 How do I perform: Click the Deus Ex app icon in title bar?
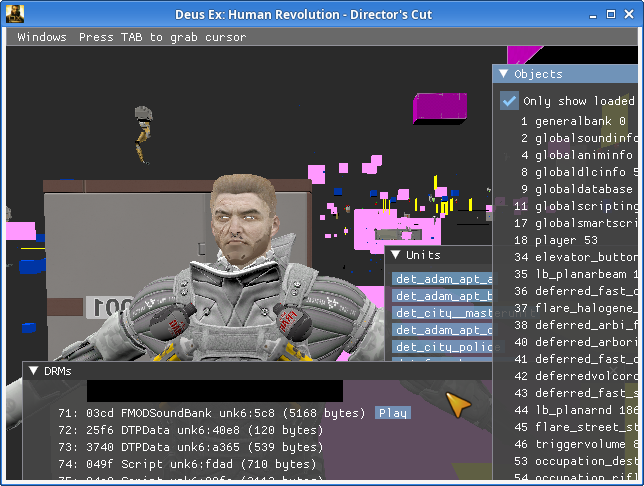pos(13,14)
